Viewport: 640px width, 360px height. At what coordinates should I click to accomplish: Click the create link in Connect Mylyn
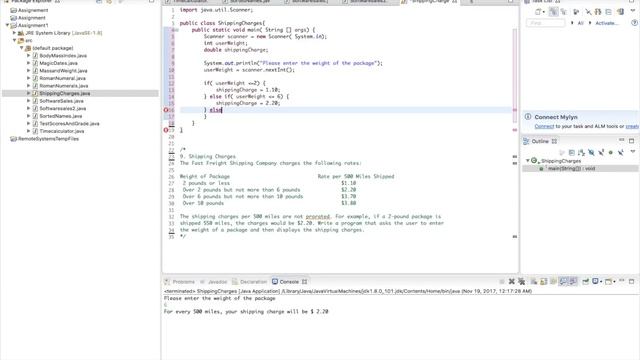click(x=632, y=126)
